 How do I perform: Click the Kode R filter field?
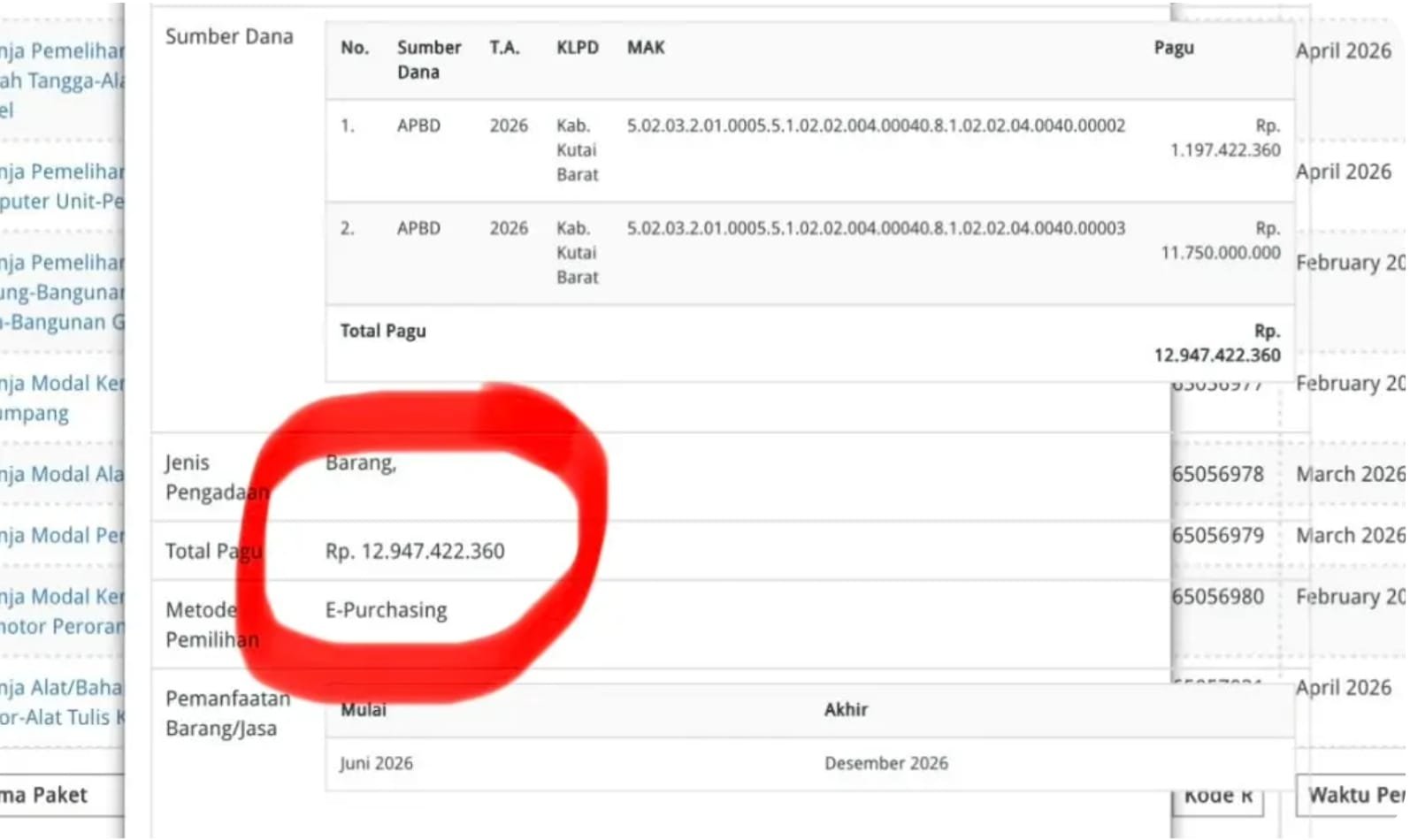tap(1218, 796)
